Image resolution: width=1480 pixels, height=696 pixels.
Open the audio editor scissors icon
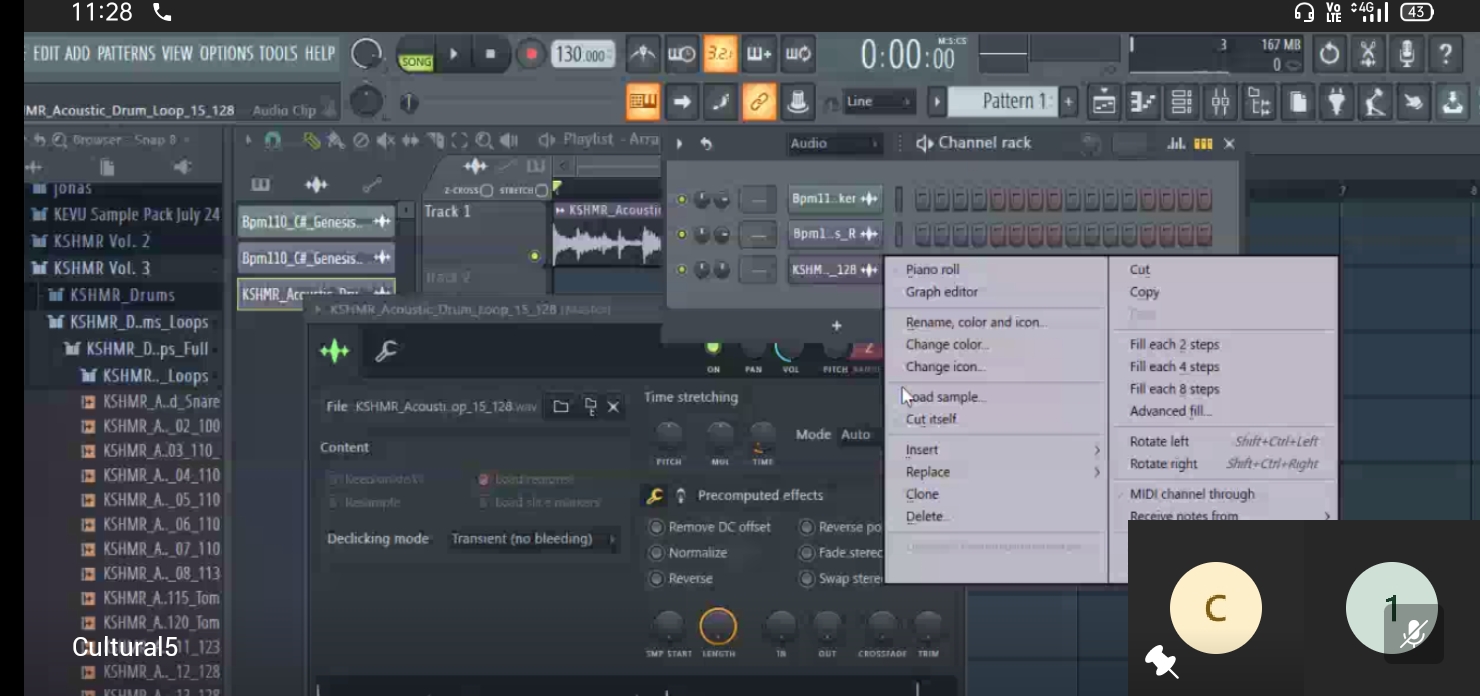pyautogui.click(x=1368, y=54)
